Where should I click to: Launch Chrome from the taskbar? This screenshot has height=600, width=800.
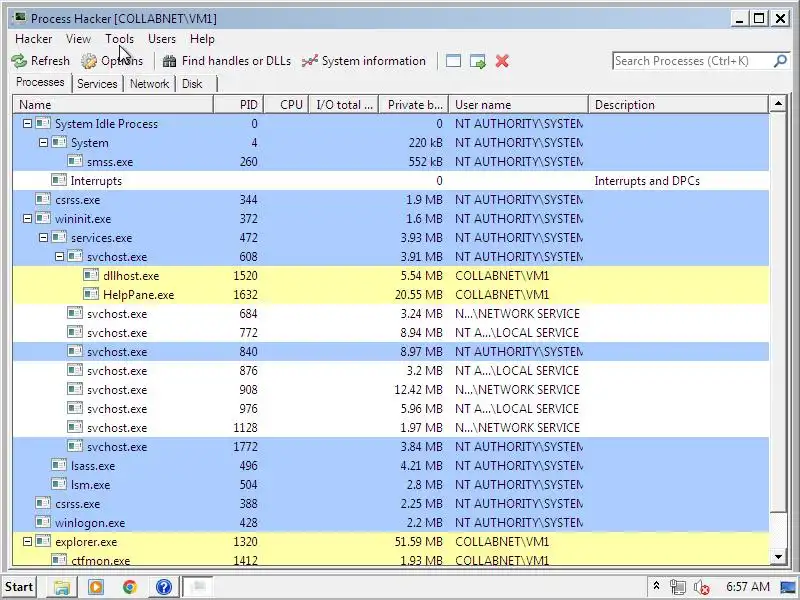tap(130, 587)
